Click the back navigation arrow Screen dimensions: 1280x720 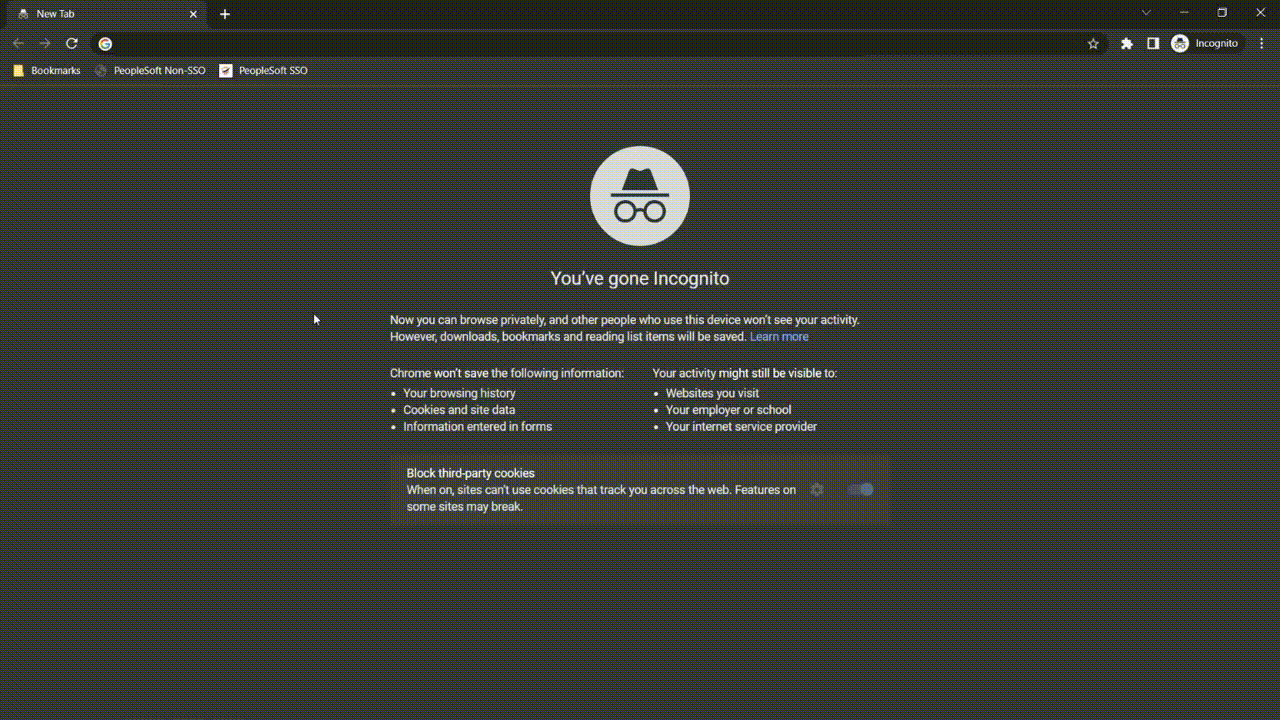18,43
